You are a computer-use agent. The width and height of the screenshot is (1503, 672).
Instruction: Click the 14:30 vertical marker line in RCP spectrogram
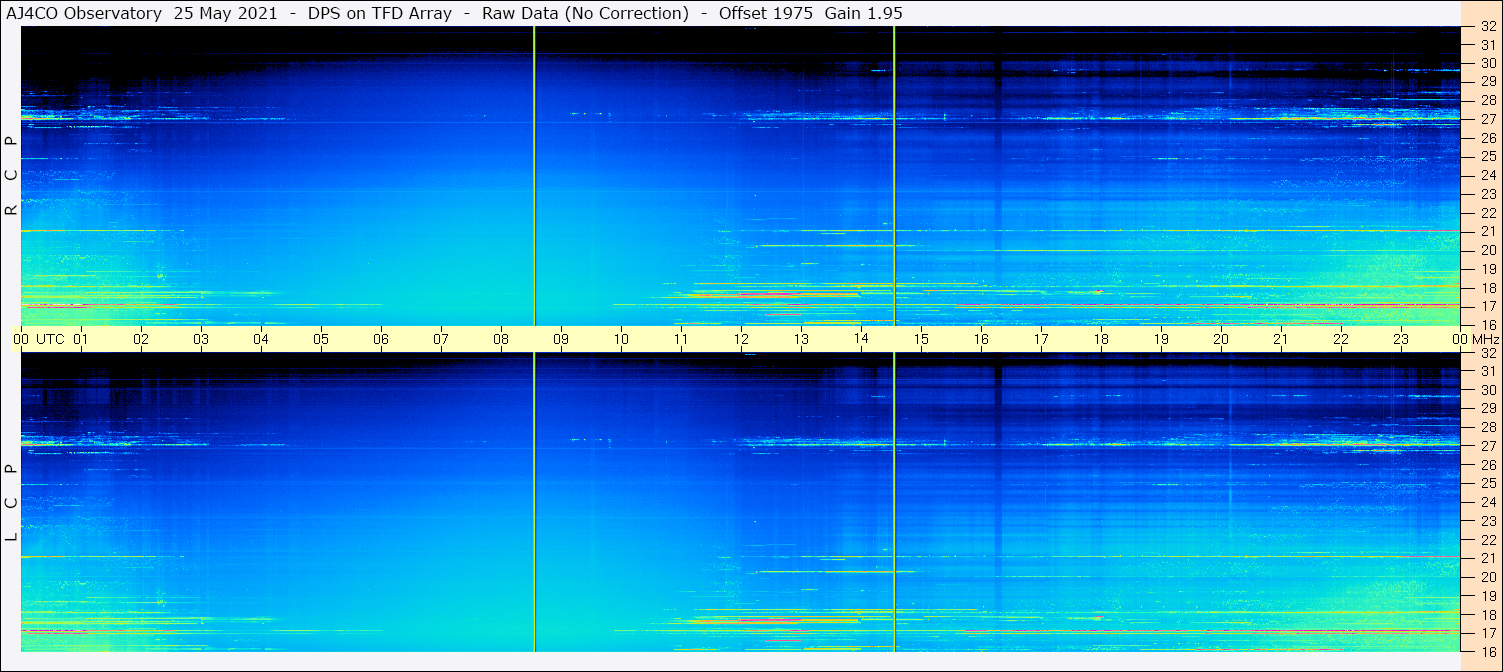894,176
